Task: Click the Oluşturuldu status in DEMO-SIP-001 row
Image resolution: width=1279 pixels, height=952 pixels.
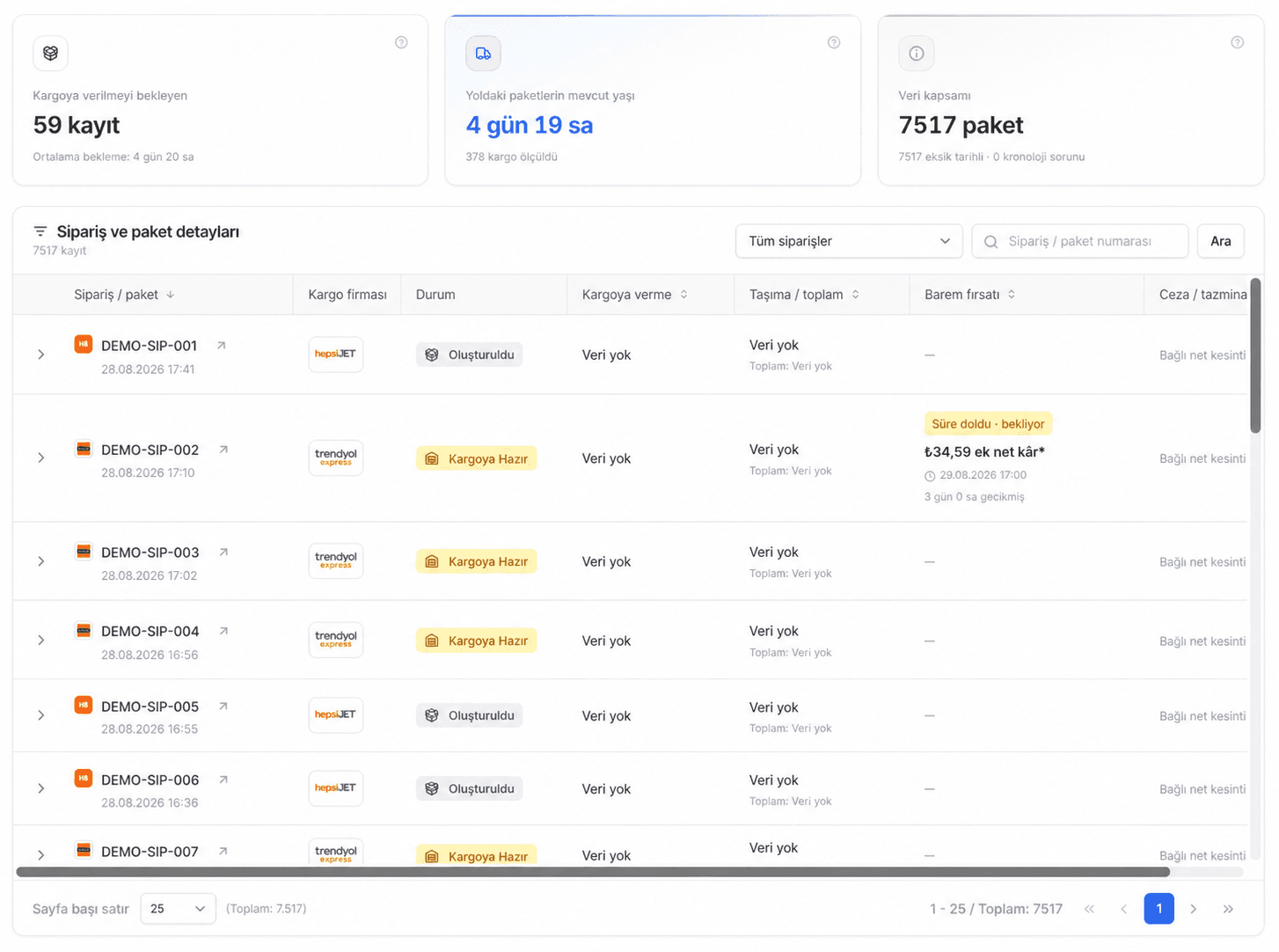Action: tap(469, 355)
